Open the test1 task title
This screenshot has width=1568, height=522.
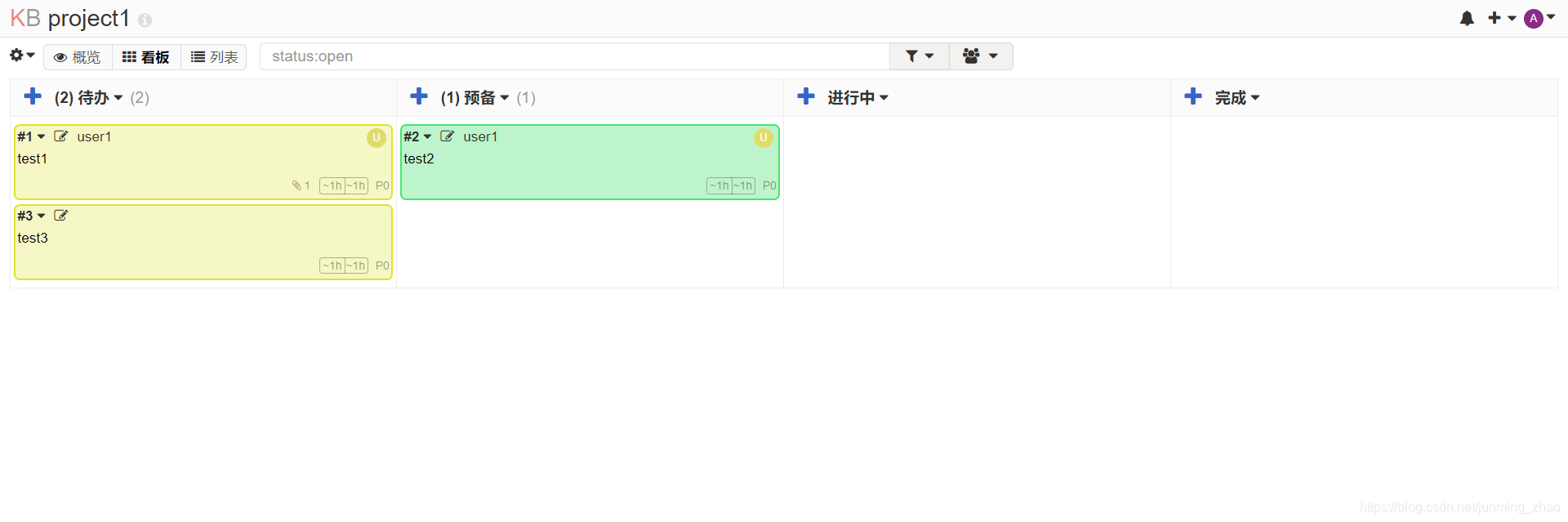tap(33, 158)
